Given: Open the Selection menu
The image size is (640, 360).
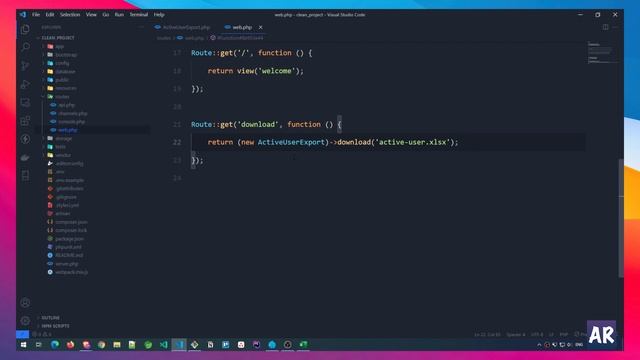Looking at the screenshot, I should [70, 14].
